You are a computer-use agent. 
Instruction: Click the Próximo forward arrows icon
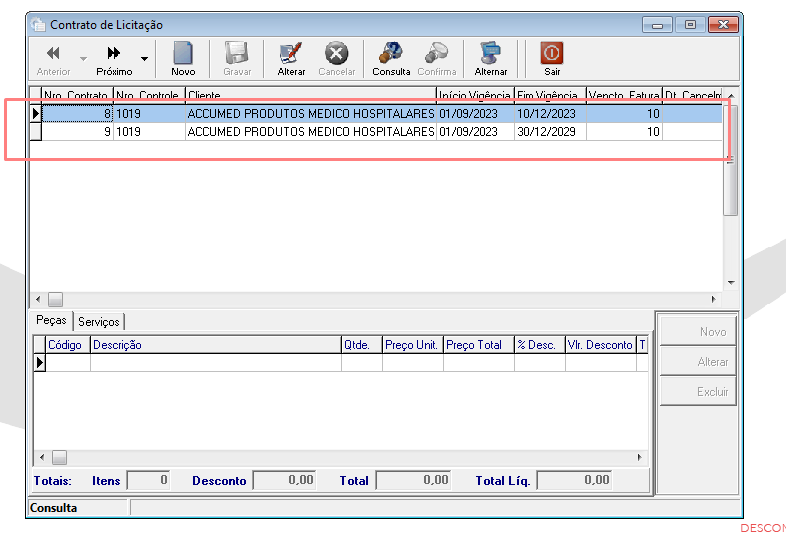pyautogui.click(x=114, y=53)
